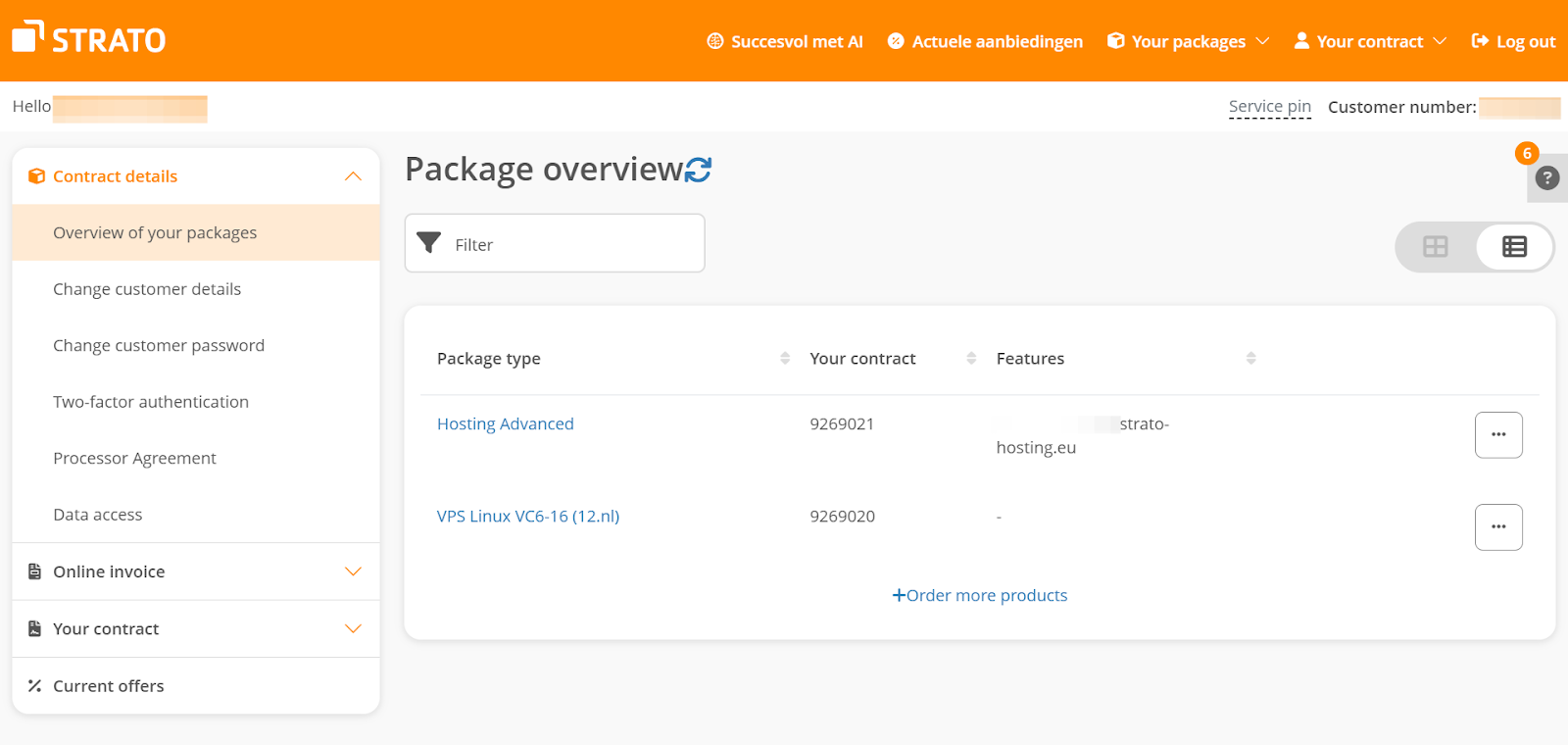Image resolution: width=1568 pixels, height=745 pixels.
Task: Open Two-factor authentication page
Action: coord(151,402)
